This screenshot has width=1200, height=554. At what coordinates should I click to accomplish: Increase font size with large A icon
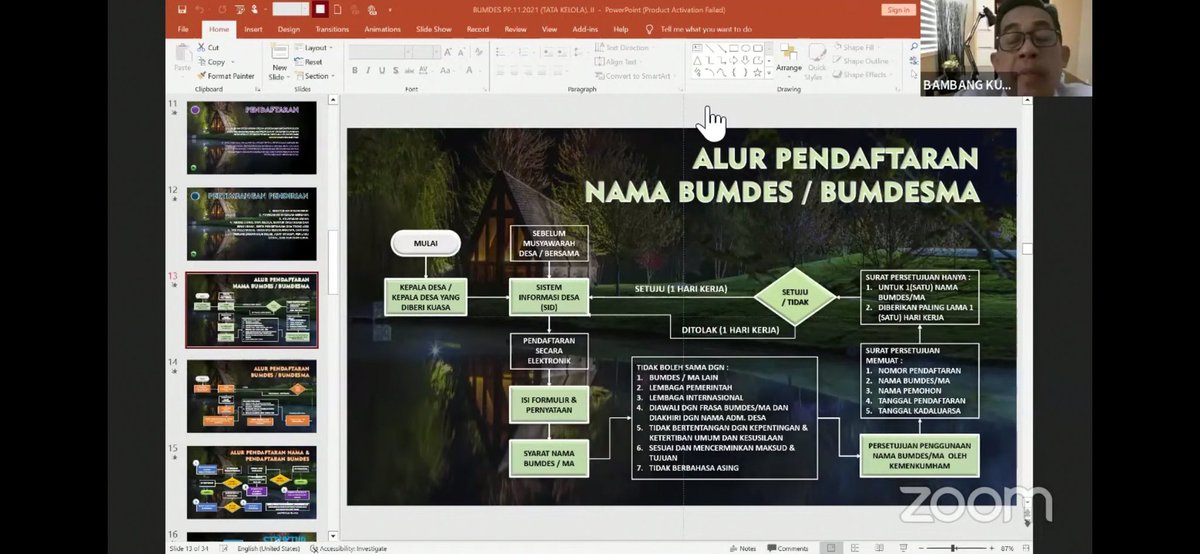tap(447, 52)
